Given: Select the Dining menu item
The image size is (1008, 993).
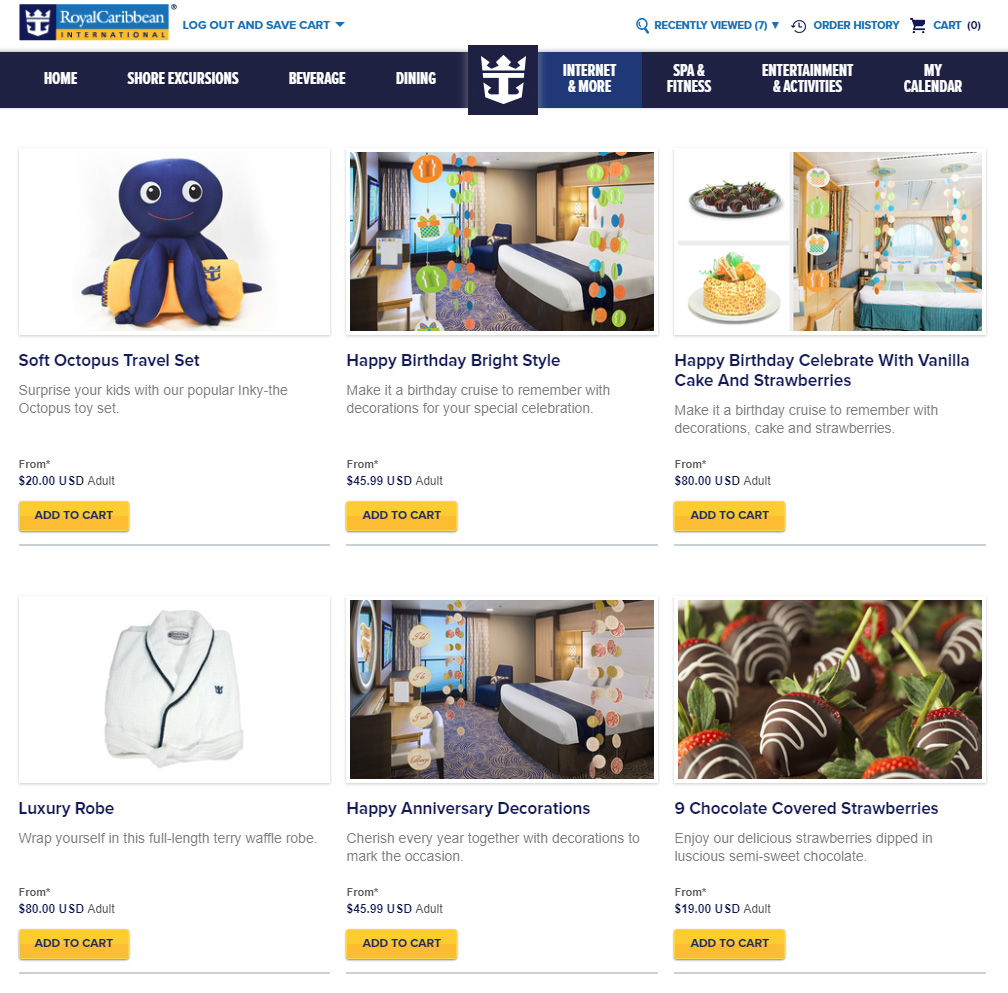Looking at the screenshot, I should pyautogui.click(x=416, y=78).
